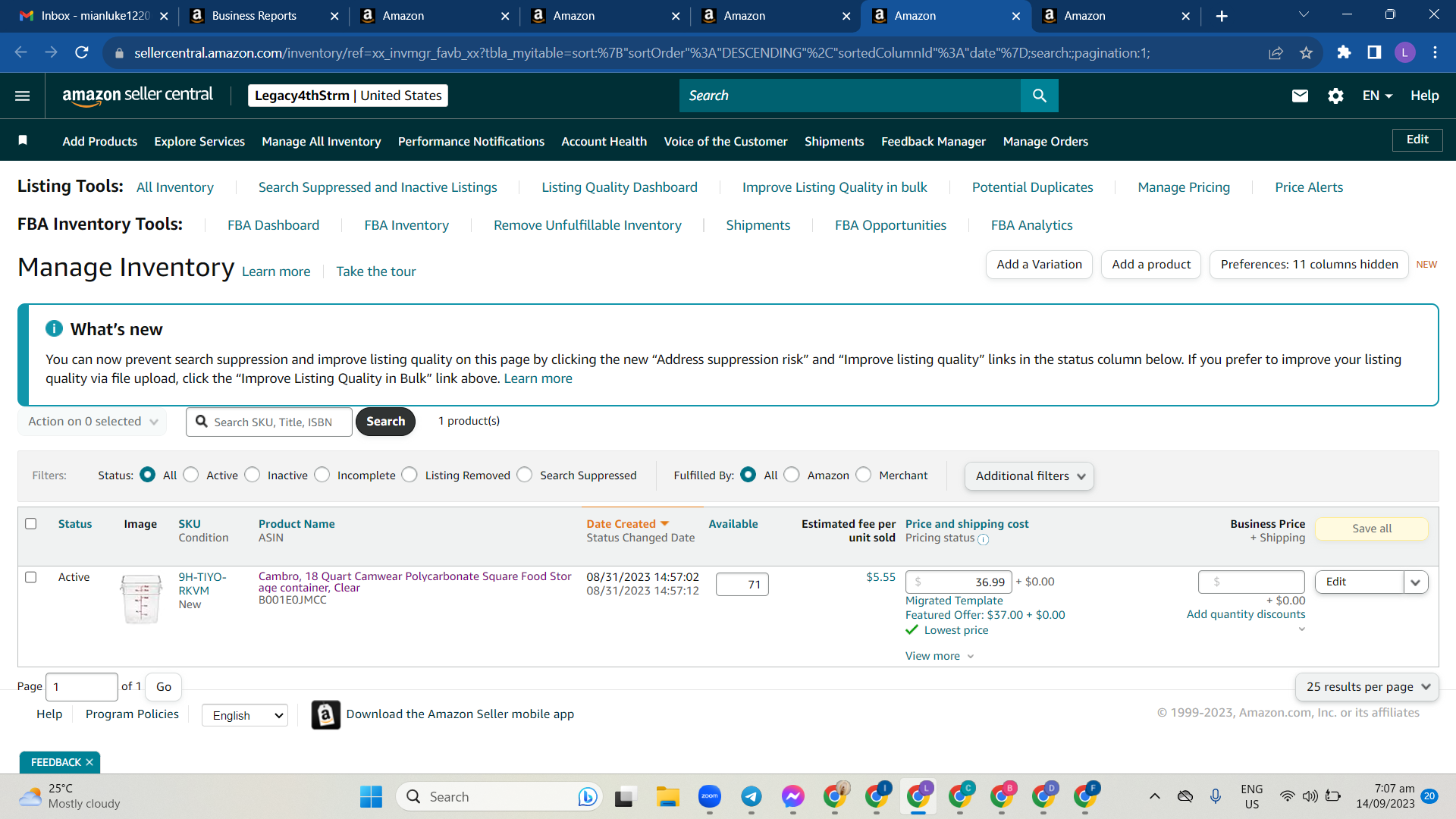Select the Listing Removed status filter
1456x819 pixels.
409,475
